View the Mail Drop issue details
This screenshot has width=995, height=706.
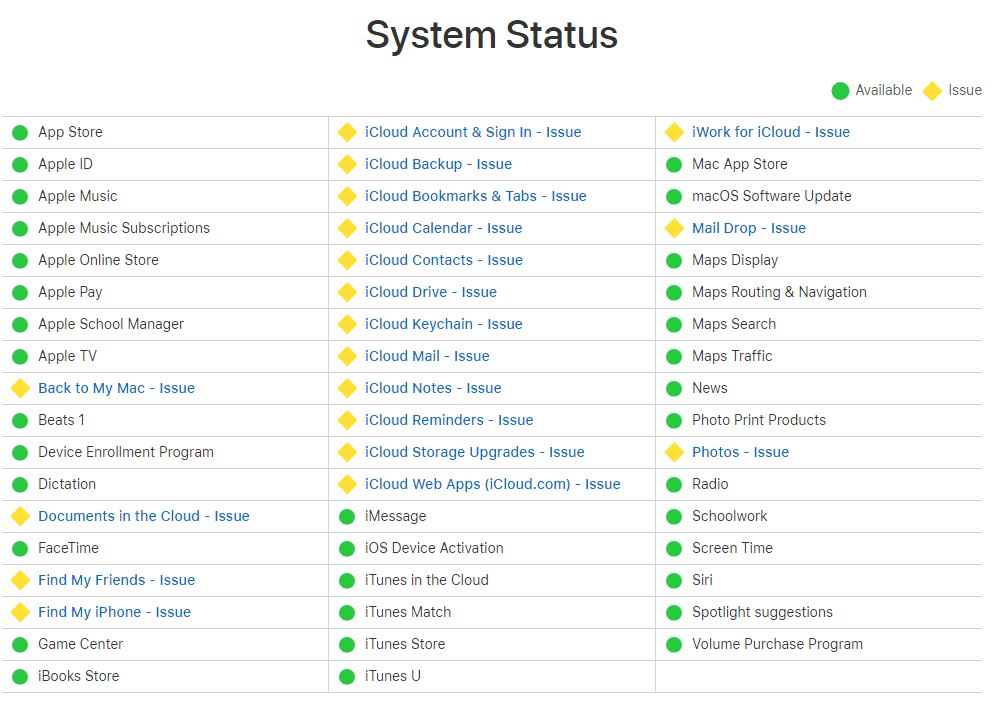[749, 228]
